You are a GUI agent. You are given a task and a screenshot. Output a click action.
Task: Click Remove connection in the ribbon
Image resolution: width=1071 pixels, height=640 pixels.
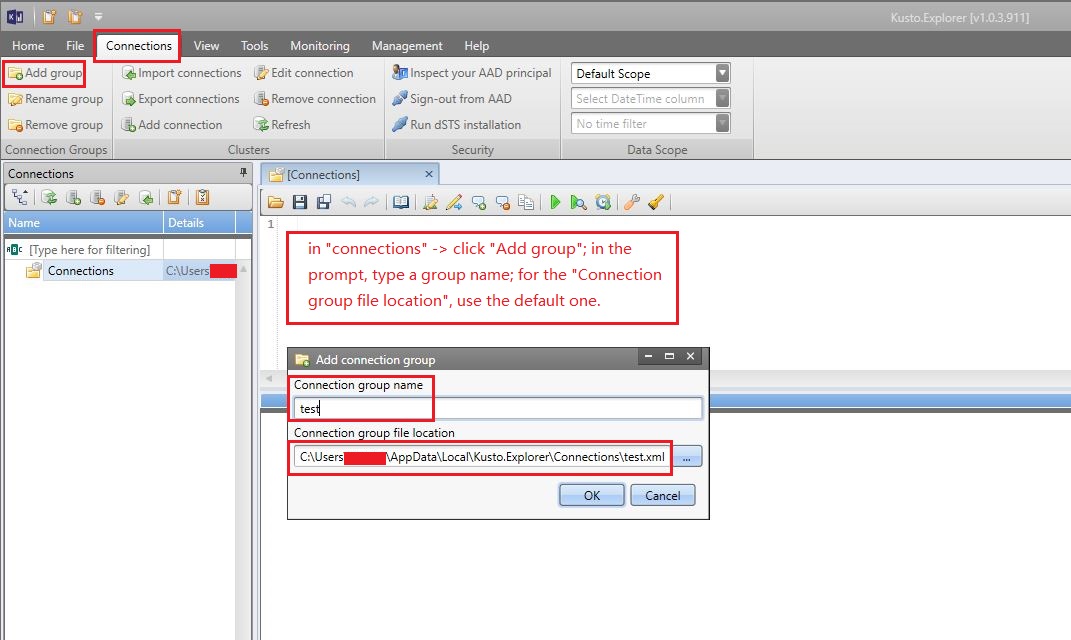click(x=314, y=99)
